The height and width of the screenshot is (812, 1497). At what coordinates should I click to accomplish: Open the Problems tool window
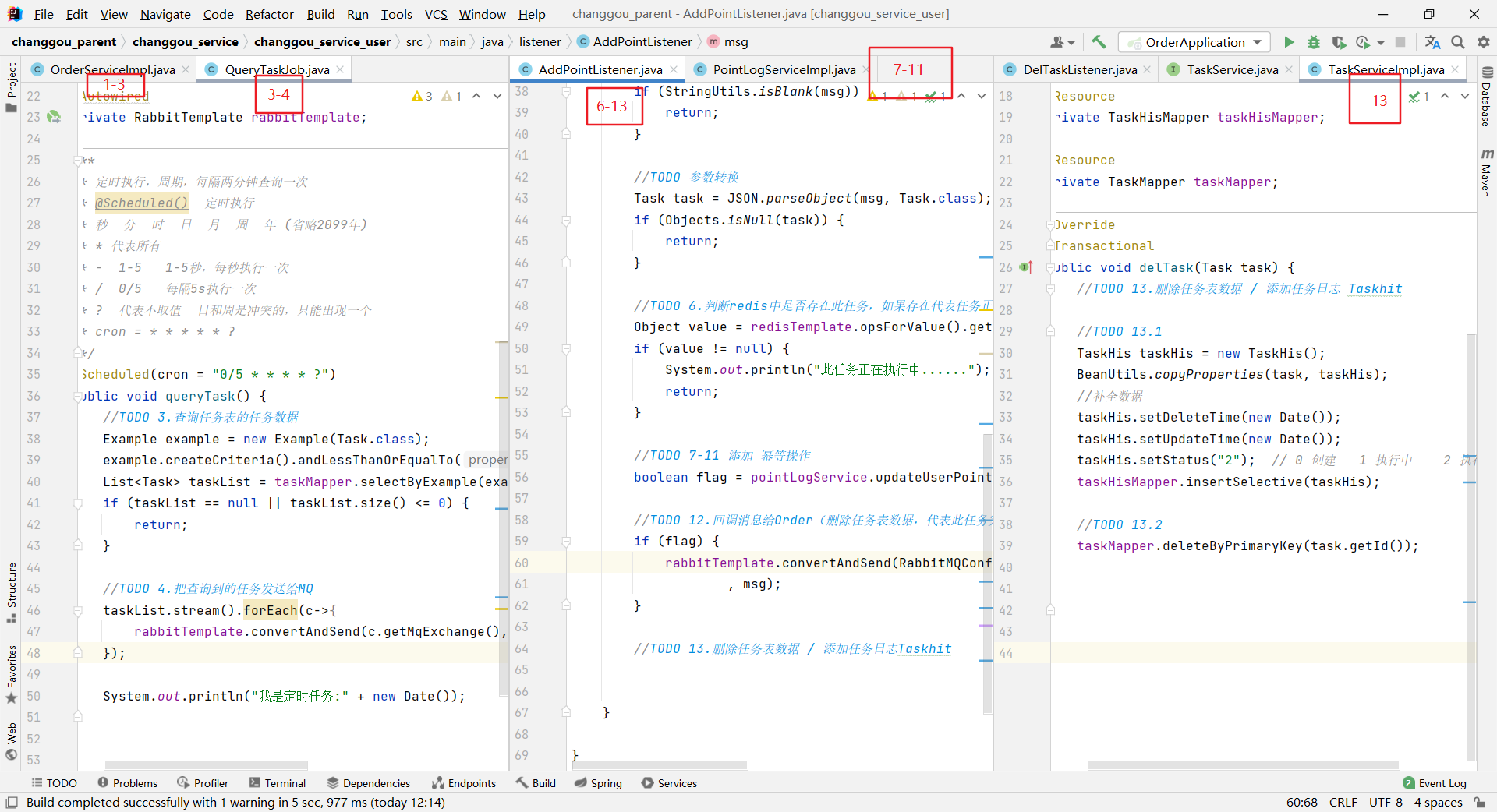pos(128,783)
